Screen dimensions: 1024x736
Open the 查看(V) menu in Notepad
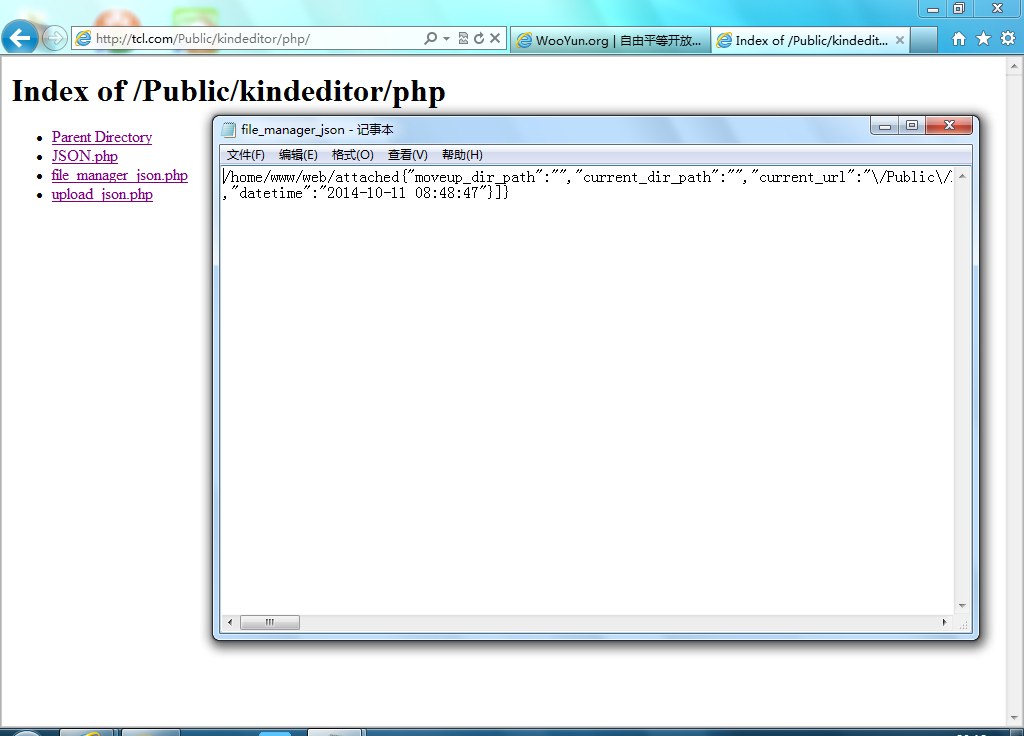(x=408, y=155)
